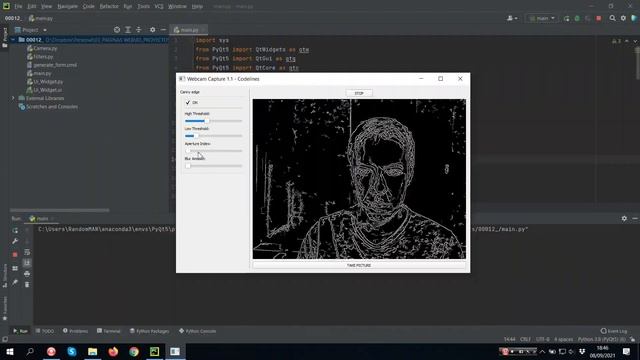Open the TODO tool window tab

click(x=44, y=331)
